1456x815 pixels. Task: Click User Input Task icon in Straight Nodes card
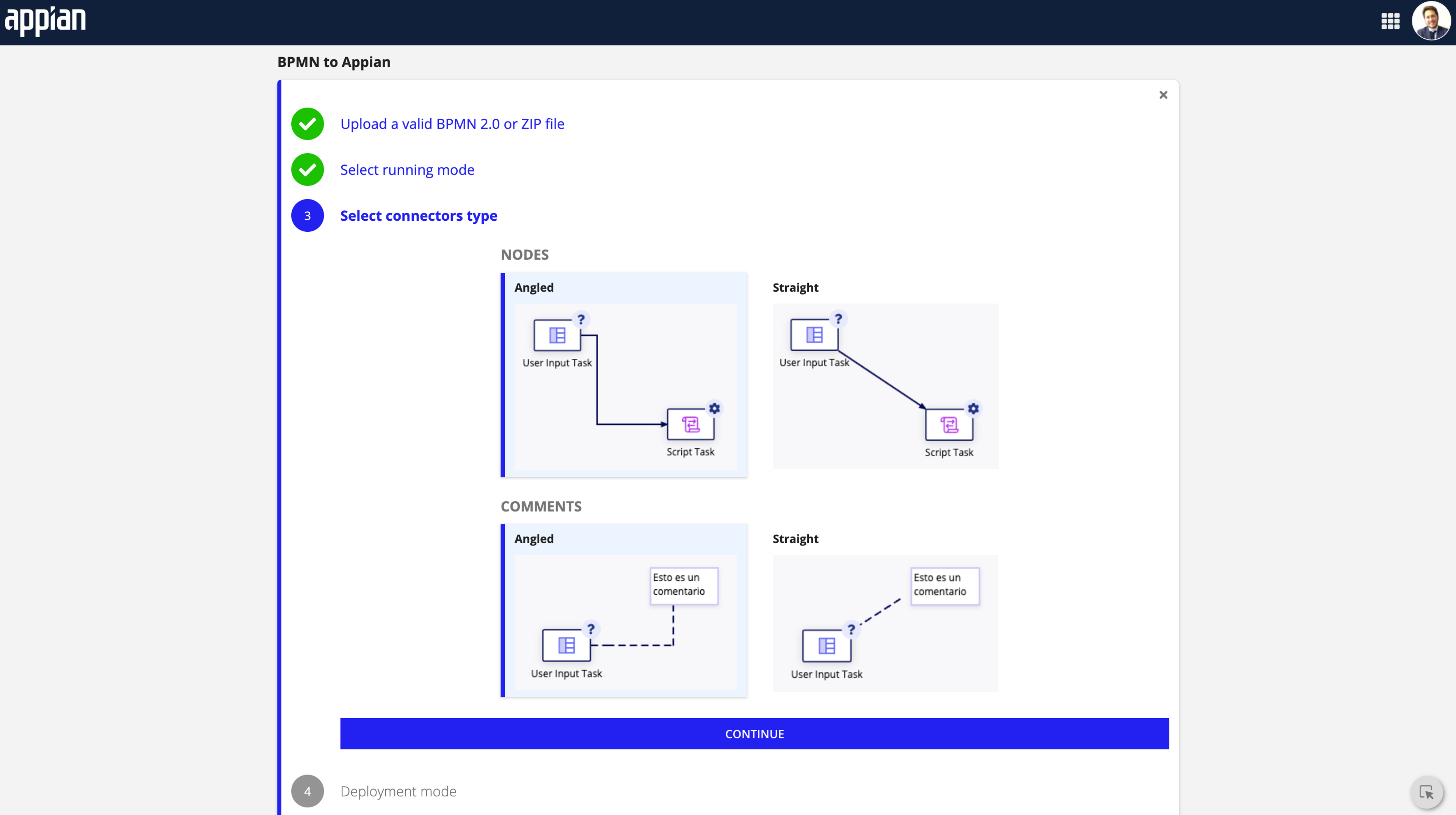coord(814,334)
